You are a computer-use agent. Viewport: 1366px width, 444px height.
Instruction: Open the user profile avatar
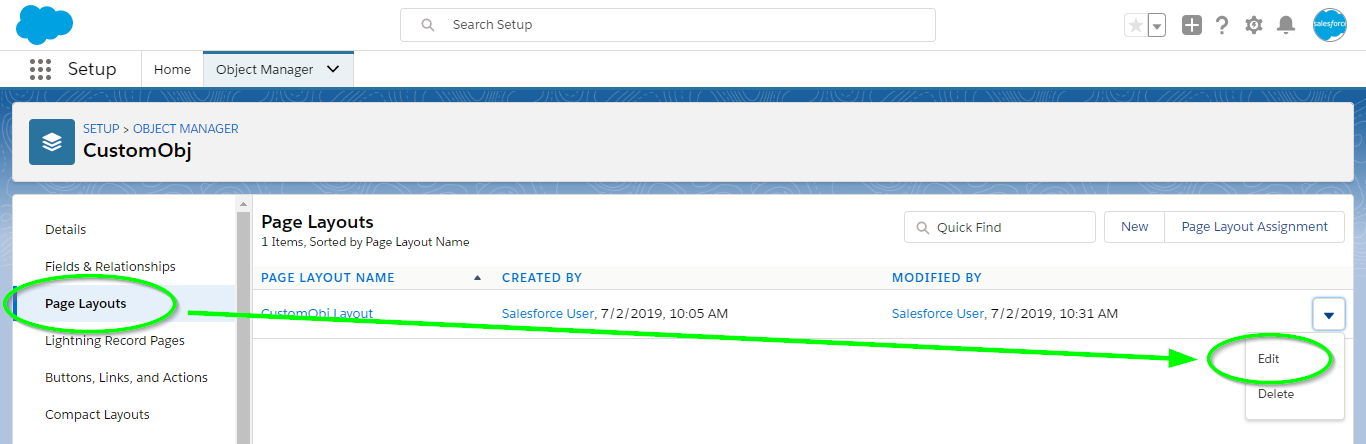[x=1329, y=25]
